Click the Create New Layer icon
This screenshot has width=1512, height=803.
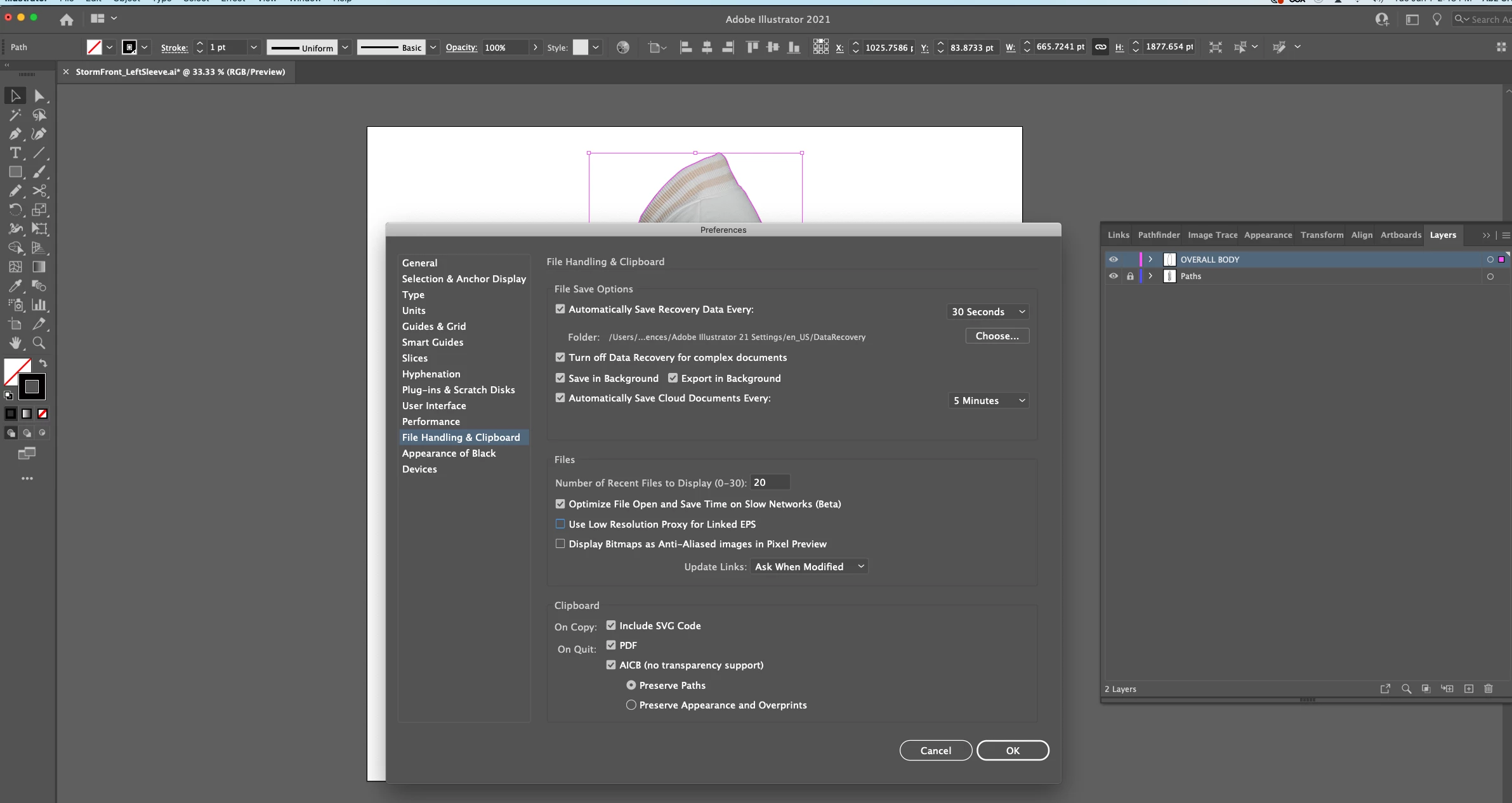click(x=1469, y=689)
